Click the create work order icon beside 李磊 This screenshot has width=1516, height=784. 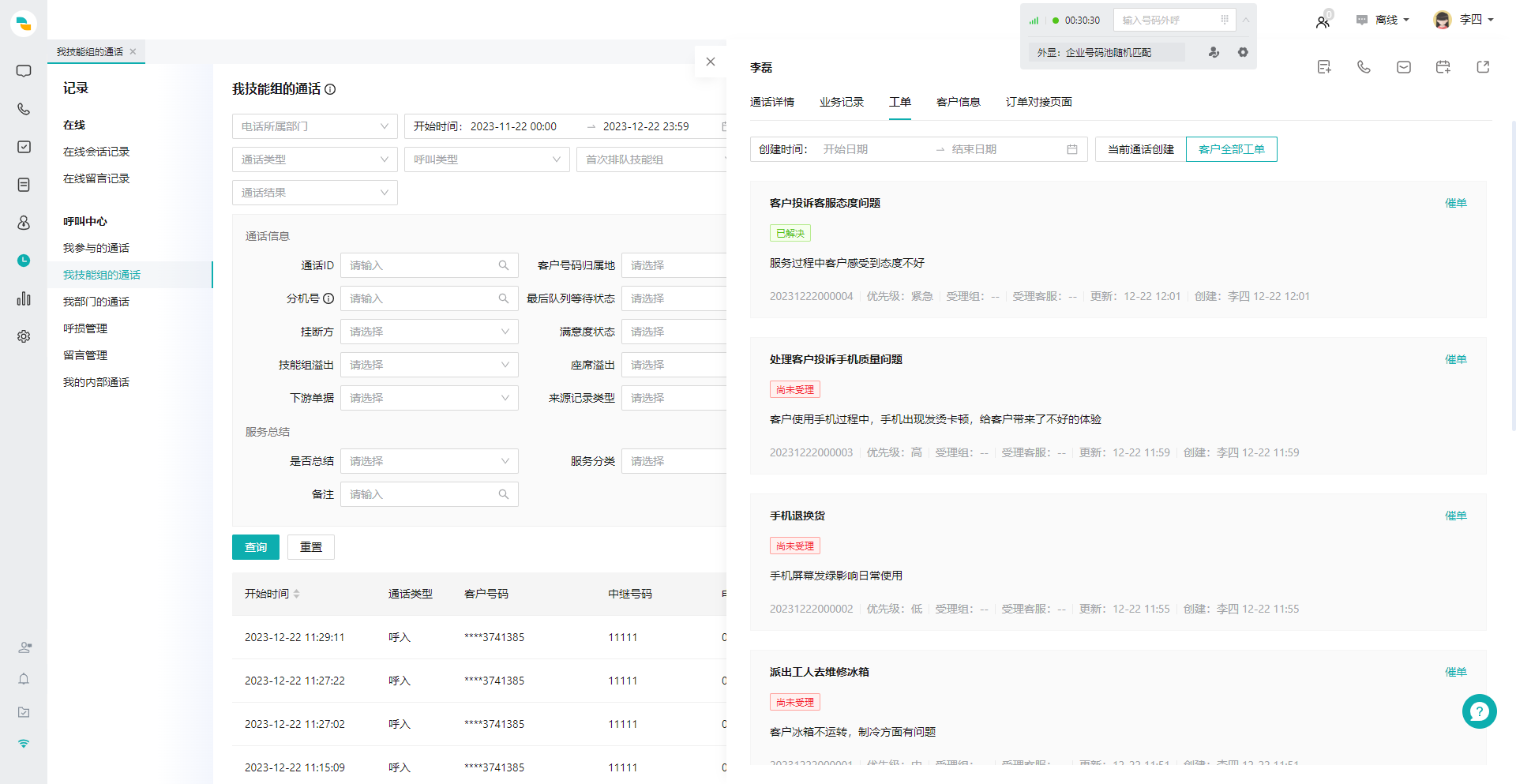(1324, 67)
